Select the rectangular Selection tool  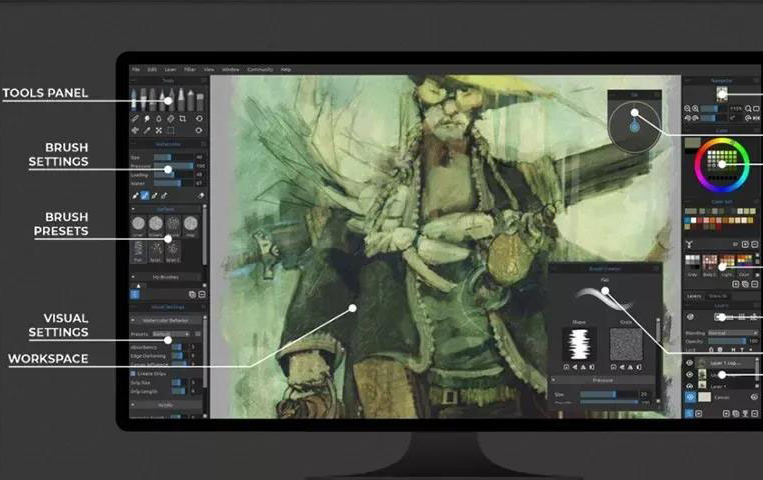(x=170, y=130)
